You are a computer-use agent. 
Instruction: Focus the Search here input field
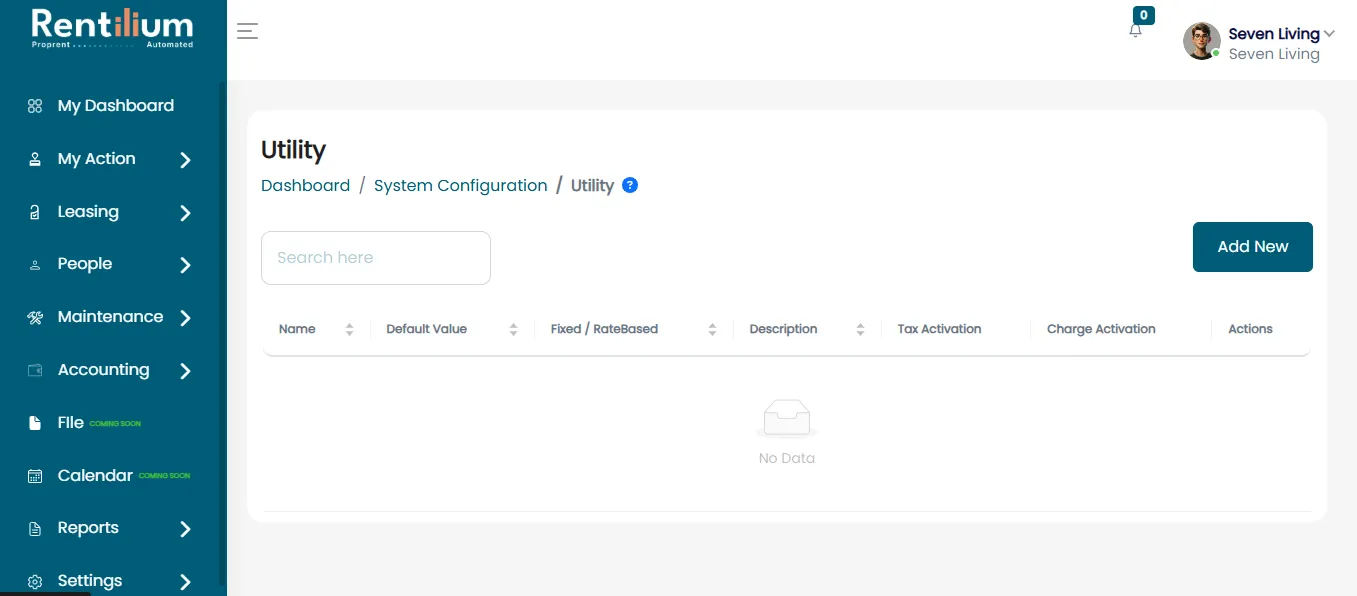pyautogui.click(x=376, y=258)
